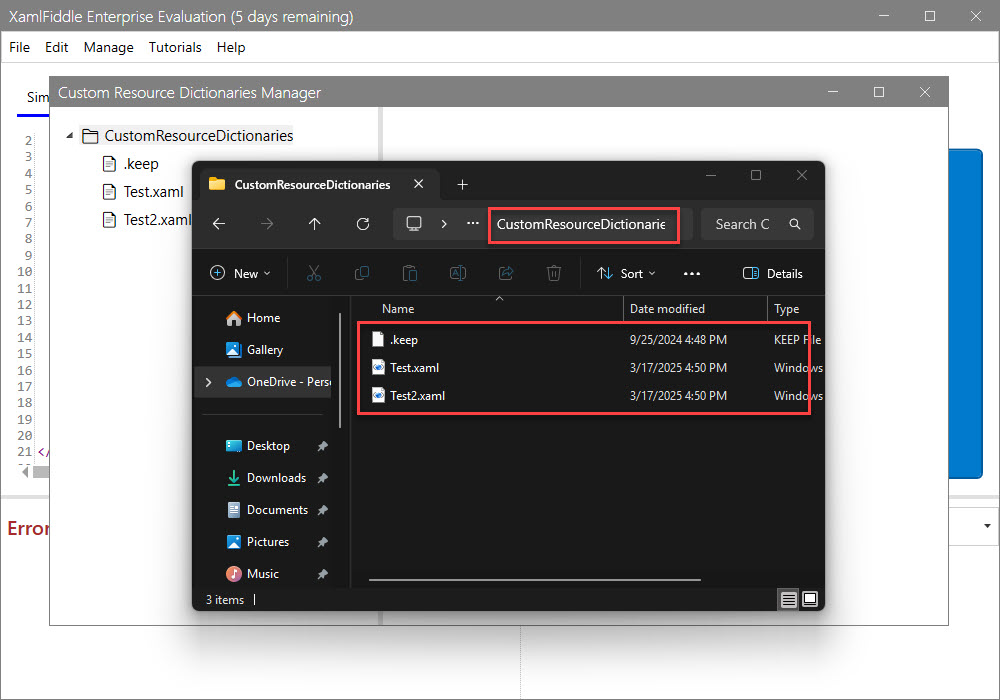
Task: Unpin Desktop using its pin icon
Action: 323,446
